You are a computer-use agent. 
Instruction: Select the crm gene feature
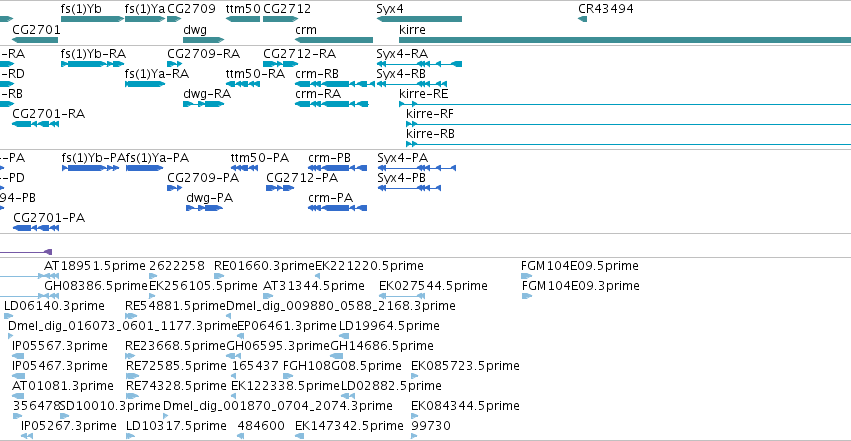coord(334,40)
